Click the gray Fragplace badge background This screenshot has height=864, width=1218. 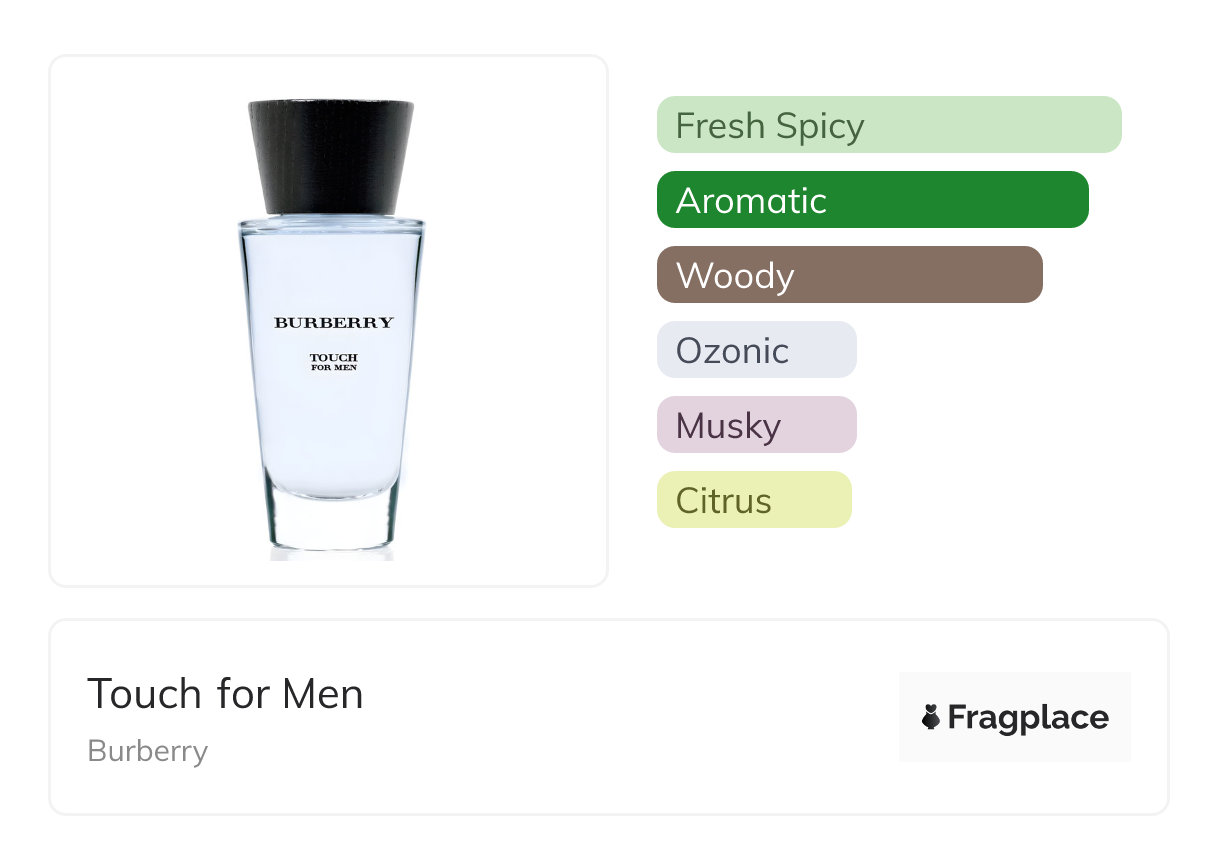pyautogui.click(x=1015, y=717)
